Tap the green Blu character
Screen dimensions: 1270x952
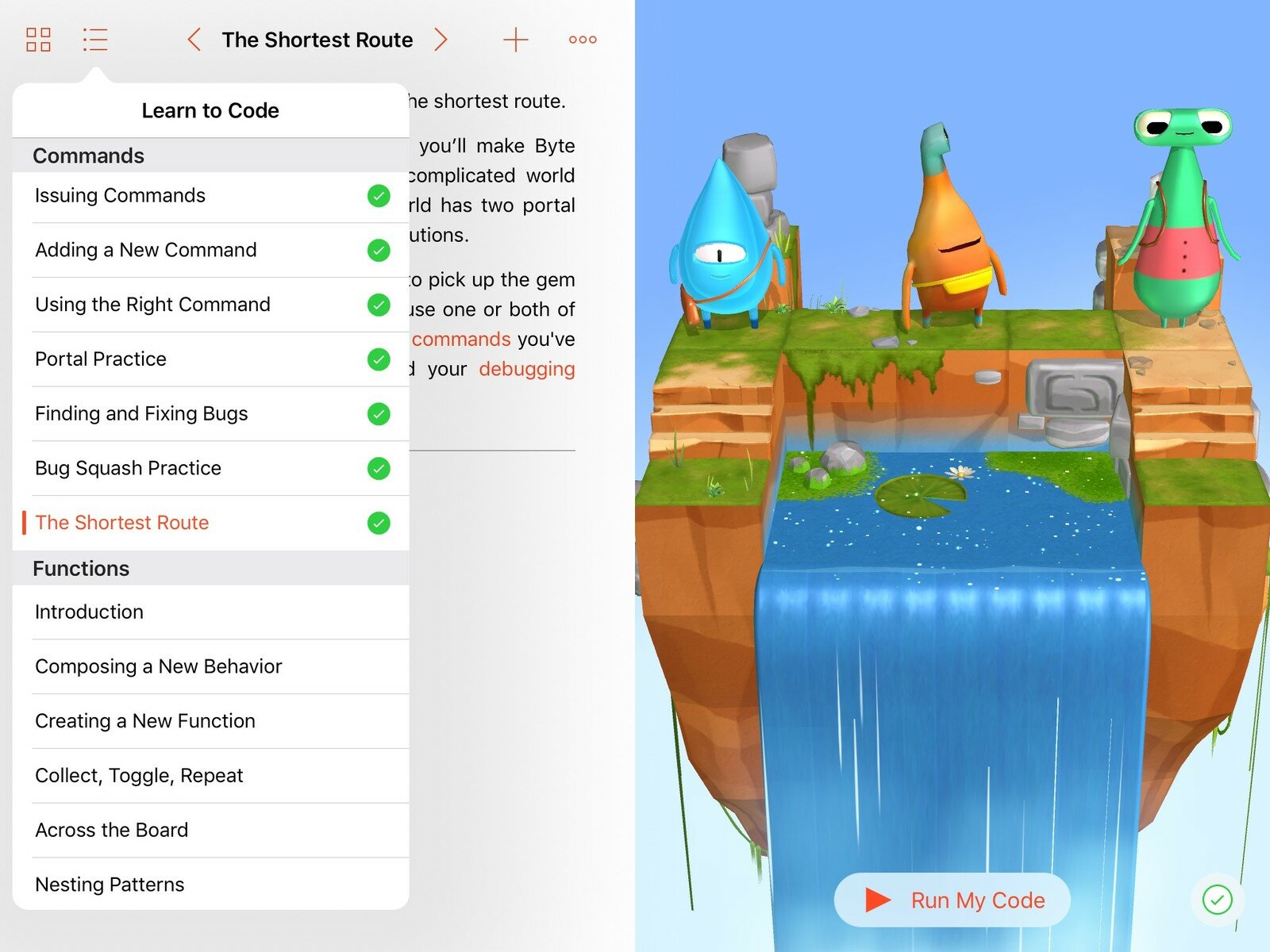(1180, 218)
